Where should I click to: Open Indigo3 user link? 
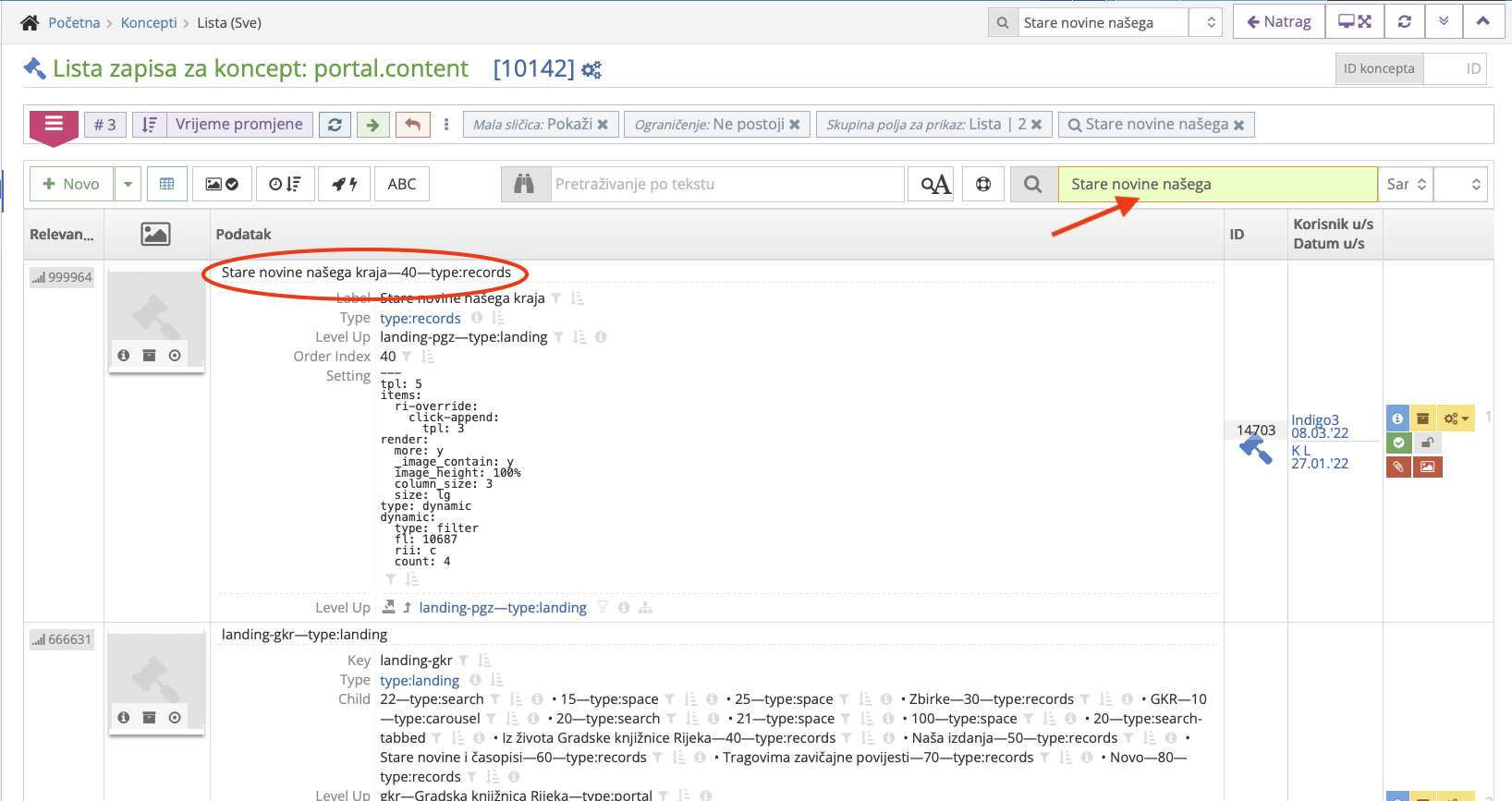1315,419
